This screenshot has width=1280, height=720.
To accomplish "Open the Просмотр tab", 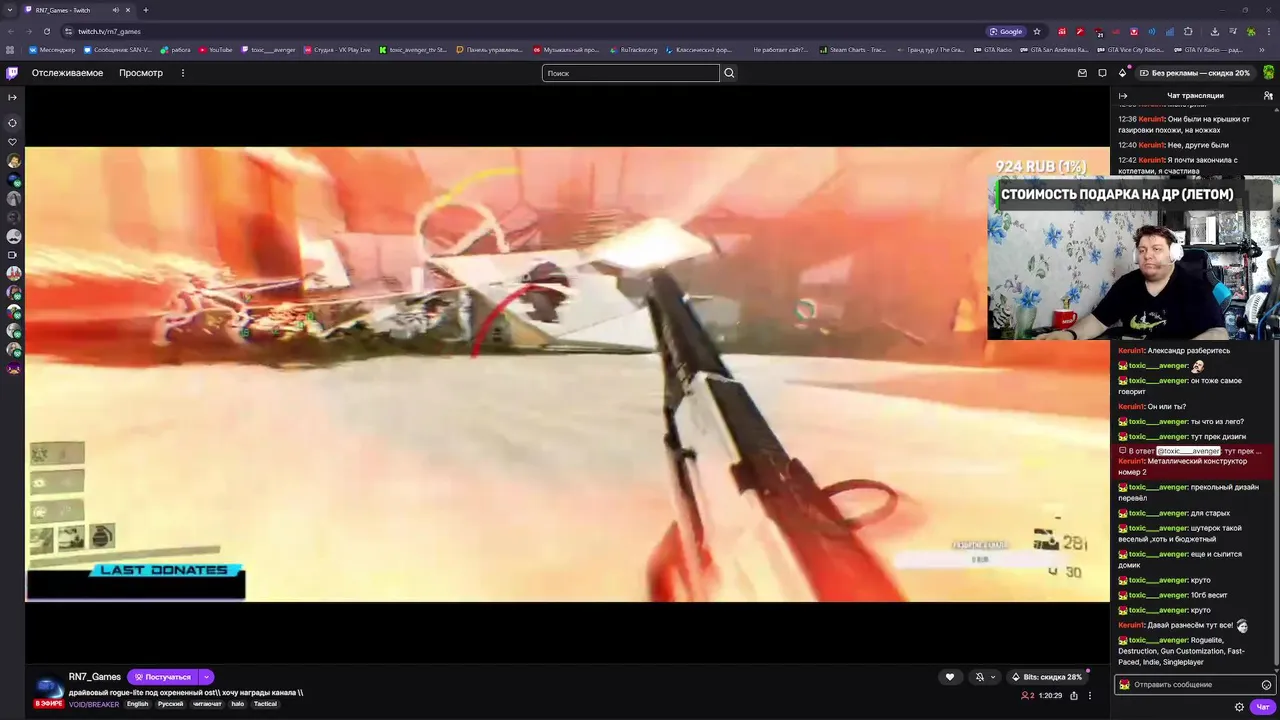I will (x=141, y=73).
